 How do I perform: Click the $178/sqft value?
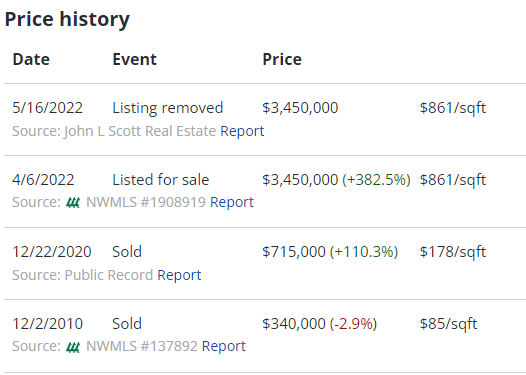[453, 252]
